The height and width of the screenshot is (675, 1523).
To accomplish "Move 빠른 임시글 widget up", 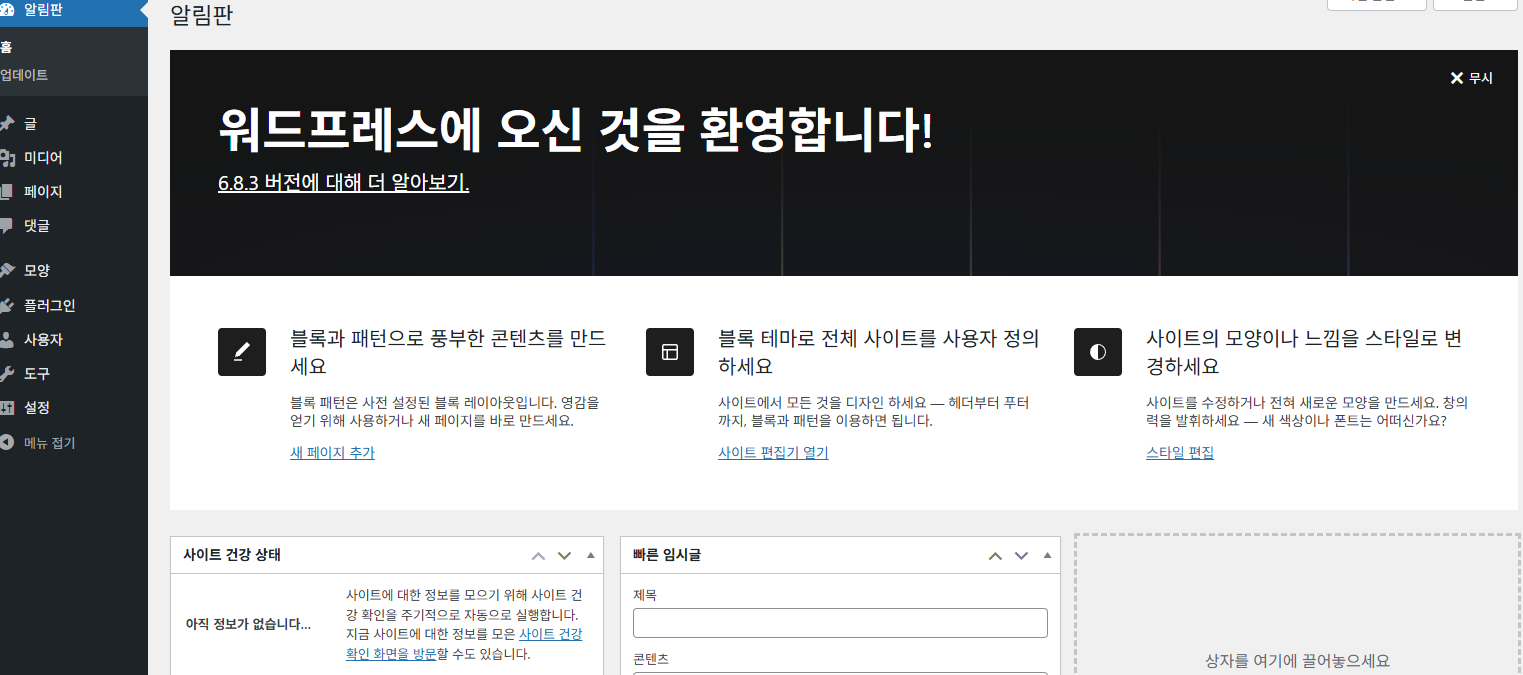I will point(995,556).
